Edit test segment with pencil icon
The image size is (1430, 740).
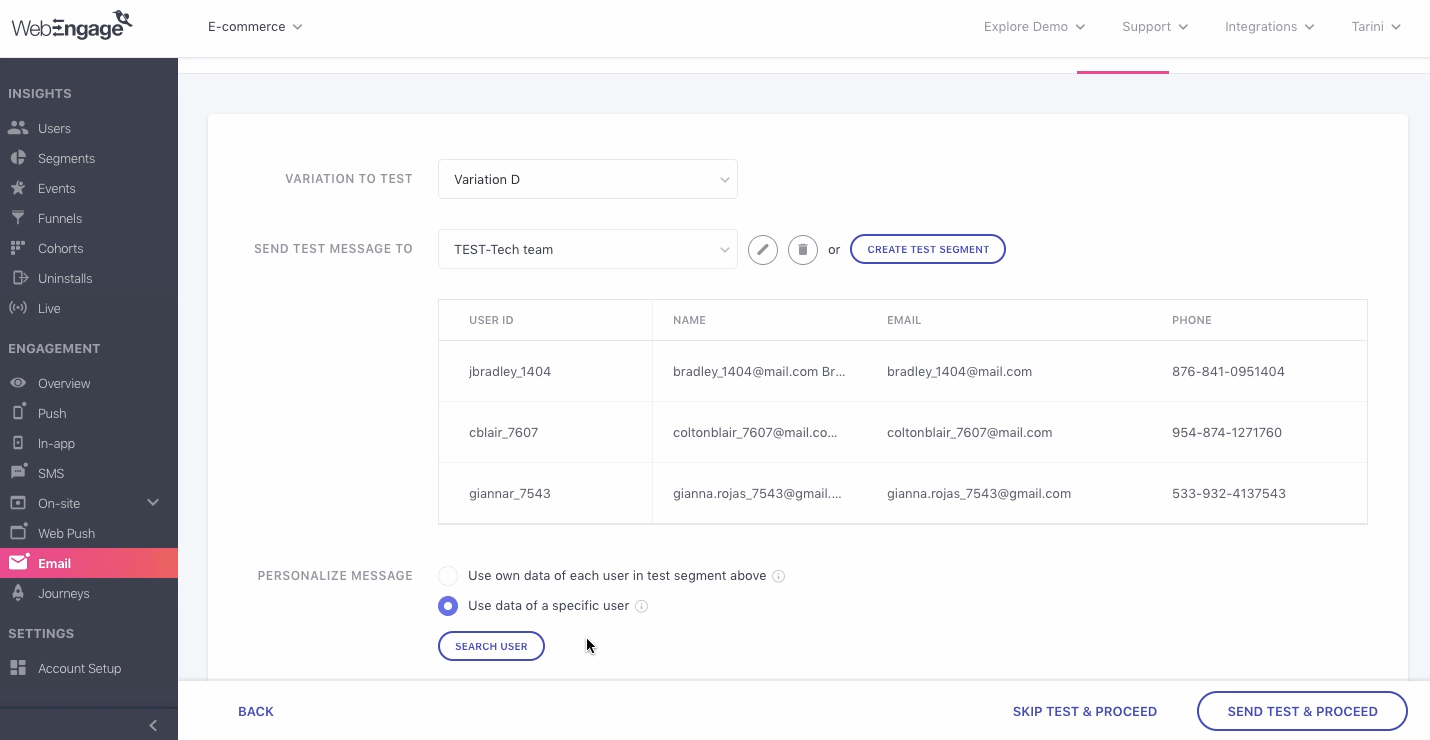click(763, 250)
